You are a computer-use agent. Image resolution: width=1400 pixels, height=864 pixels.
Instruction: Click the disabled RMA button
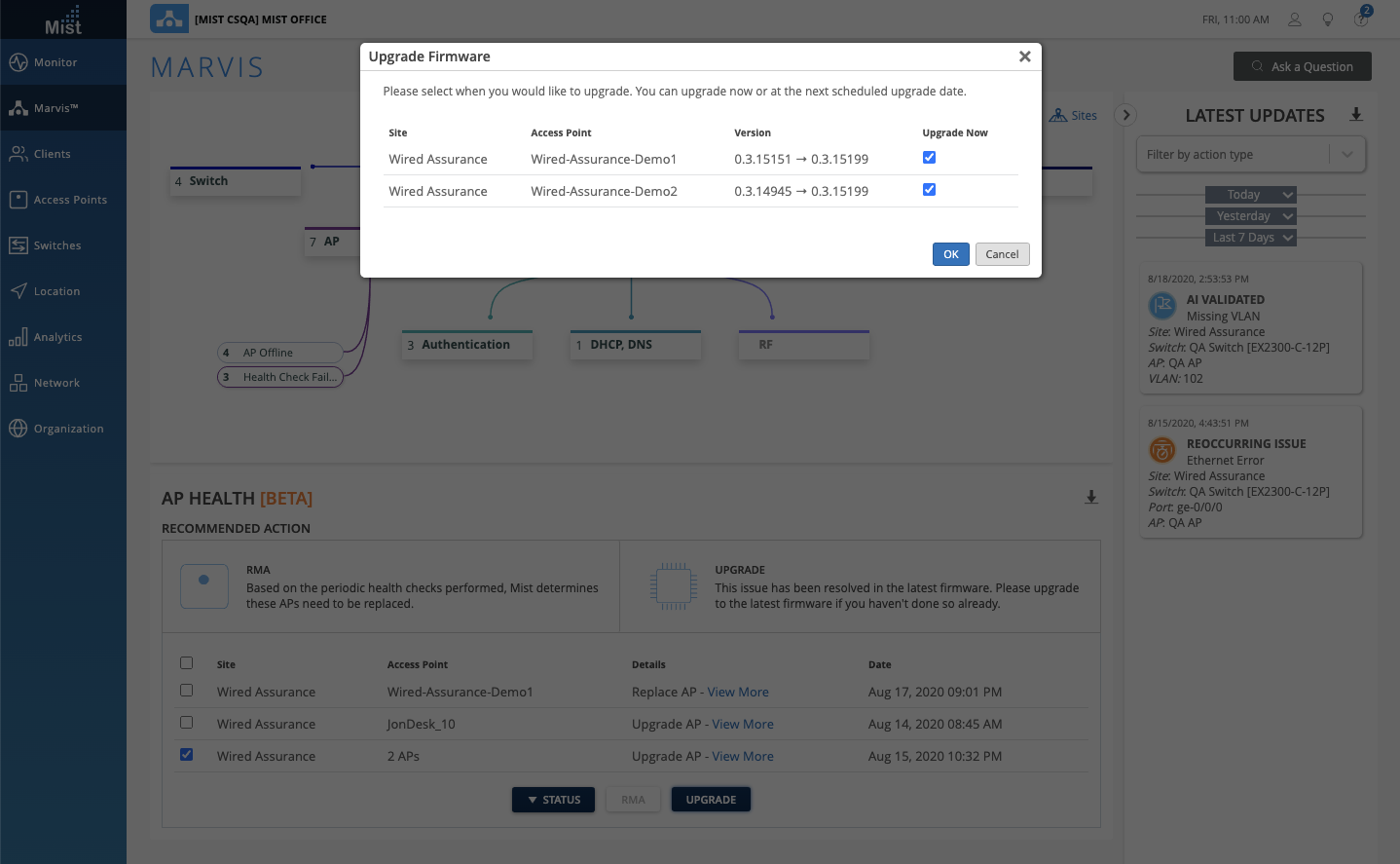[x=633, y=800]
